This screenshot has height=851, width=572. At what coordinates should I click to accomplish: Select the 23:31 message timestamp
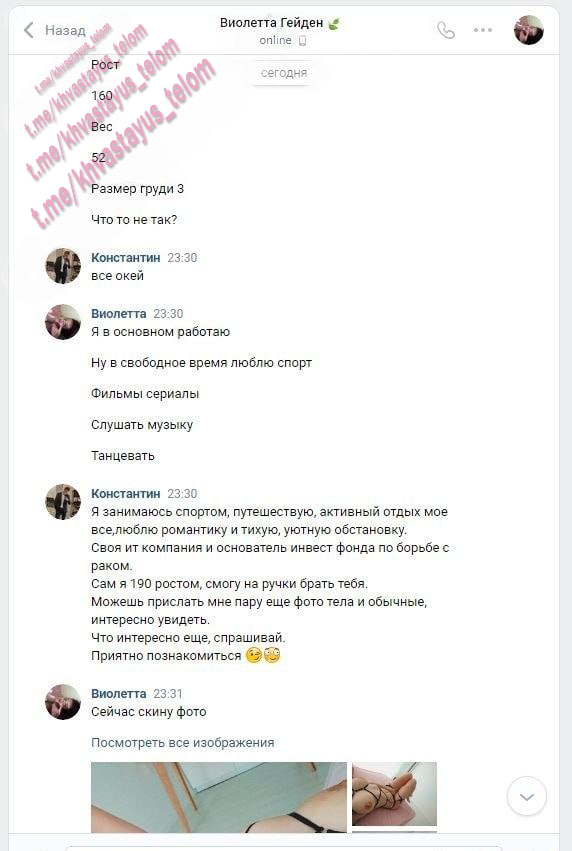168,694
